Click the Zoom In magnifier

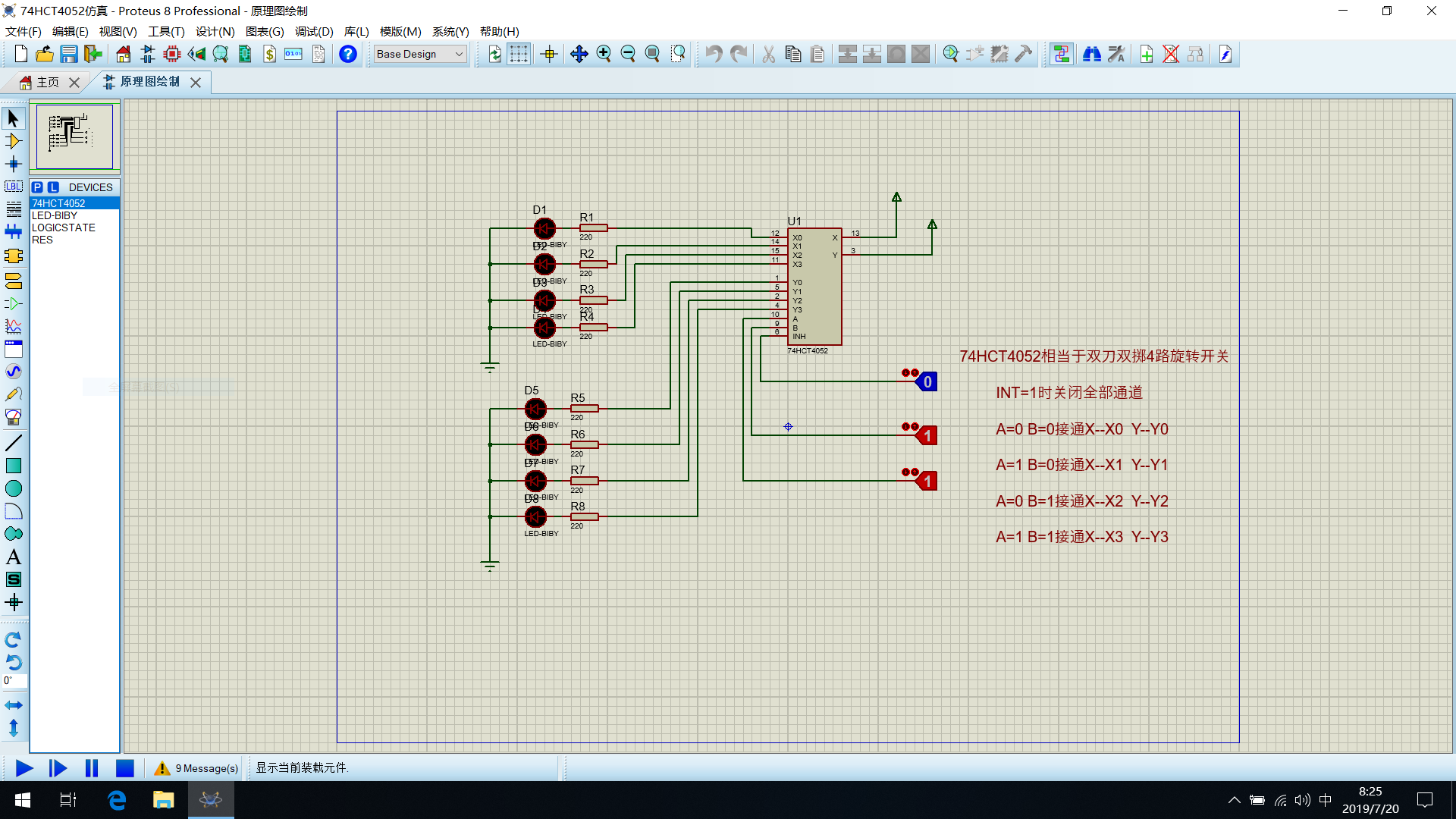click(x=604, y=54)
